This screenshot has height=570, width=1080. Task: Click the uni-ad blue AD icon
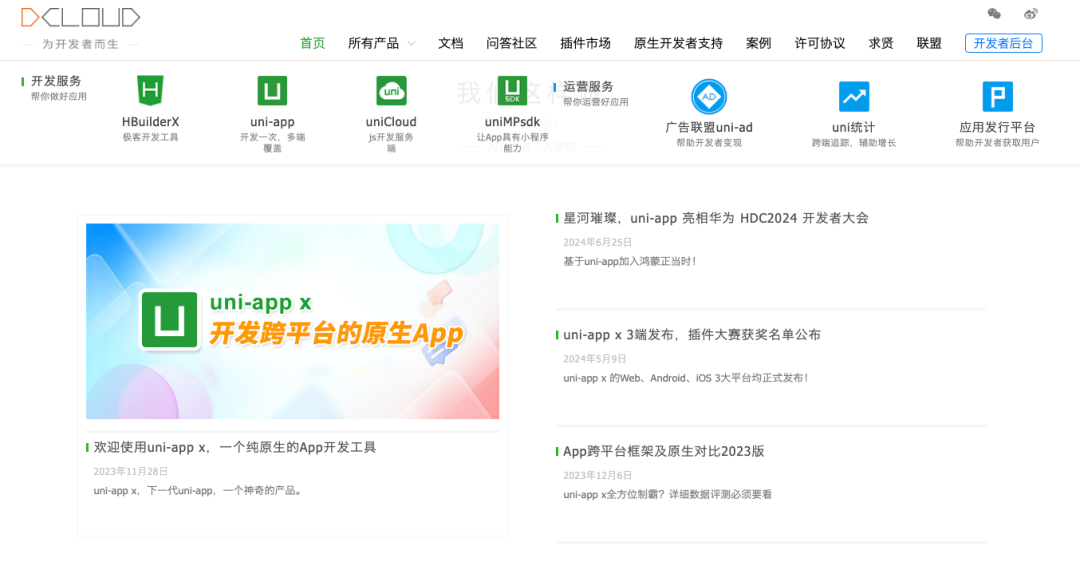709,96
